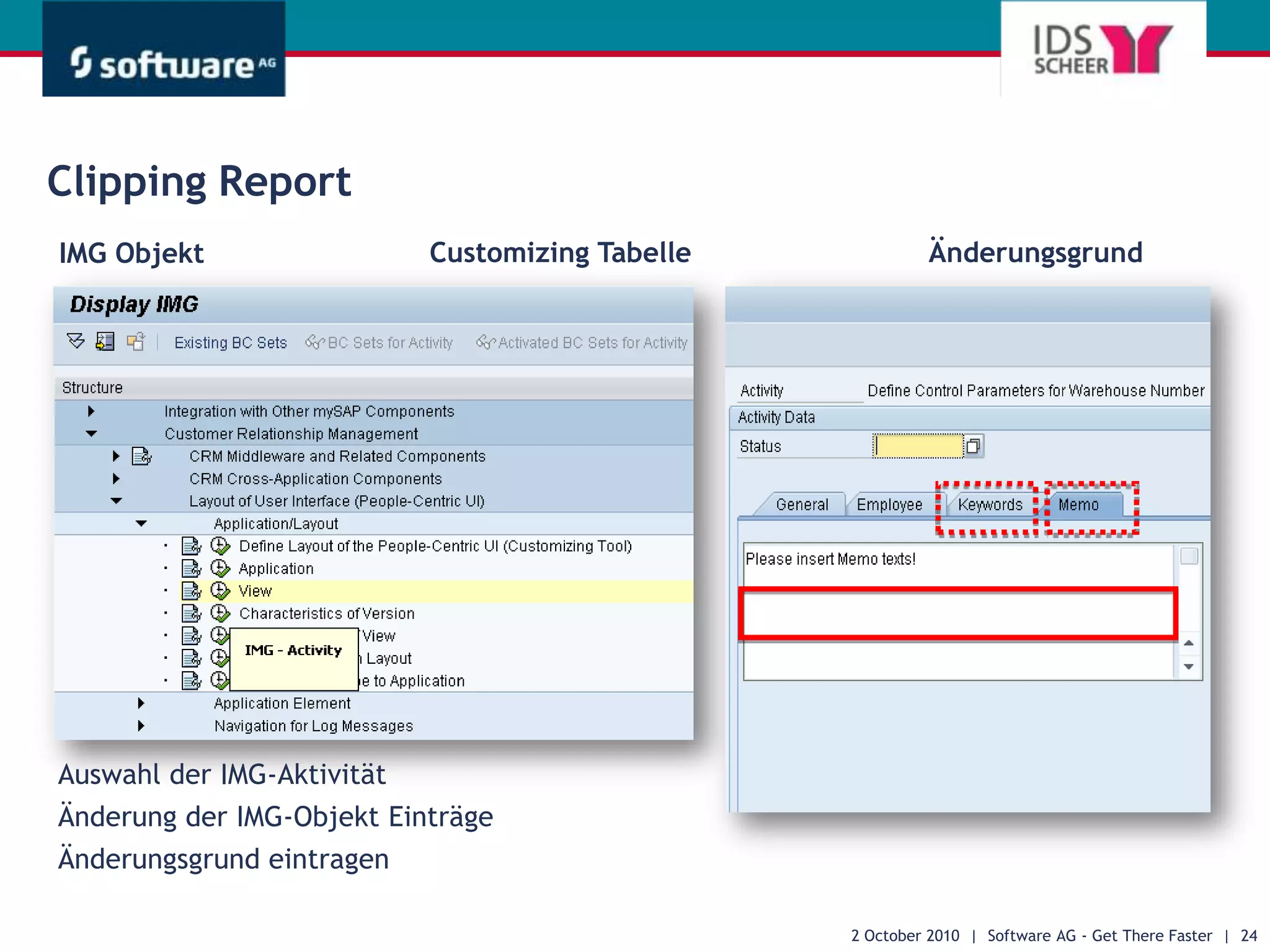Switch to the Keywords tab

(990, 505)
